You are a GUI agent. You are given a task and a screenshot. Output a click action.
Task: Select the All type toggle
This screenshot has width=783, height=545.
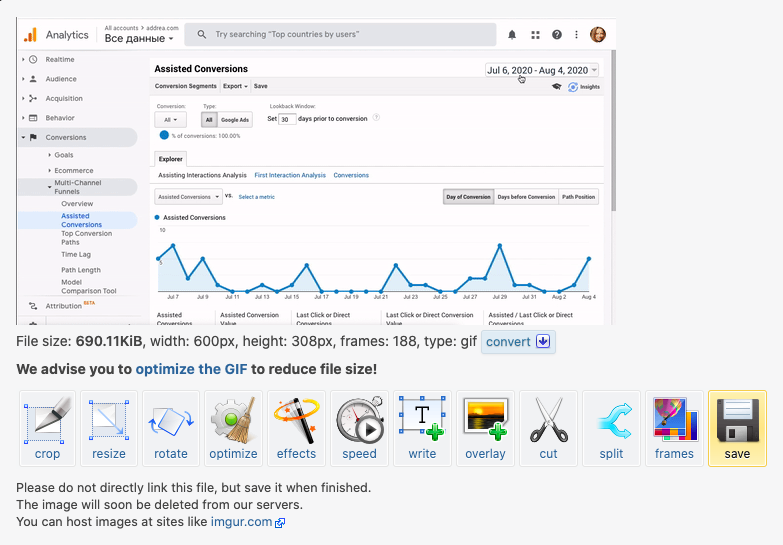209,120
